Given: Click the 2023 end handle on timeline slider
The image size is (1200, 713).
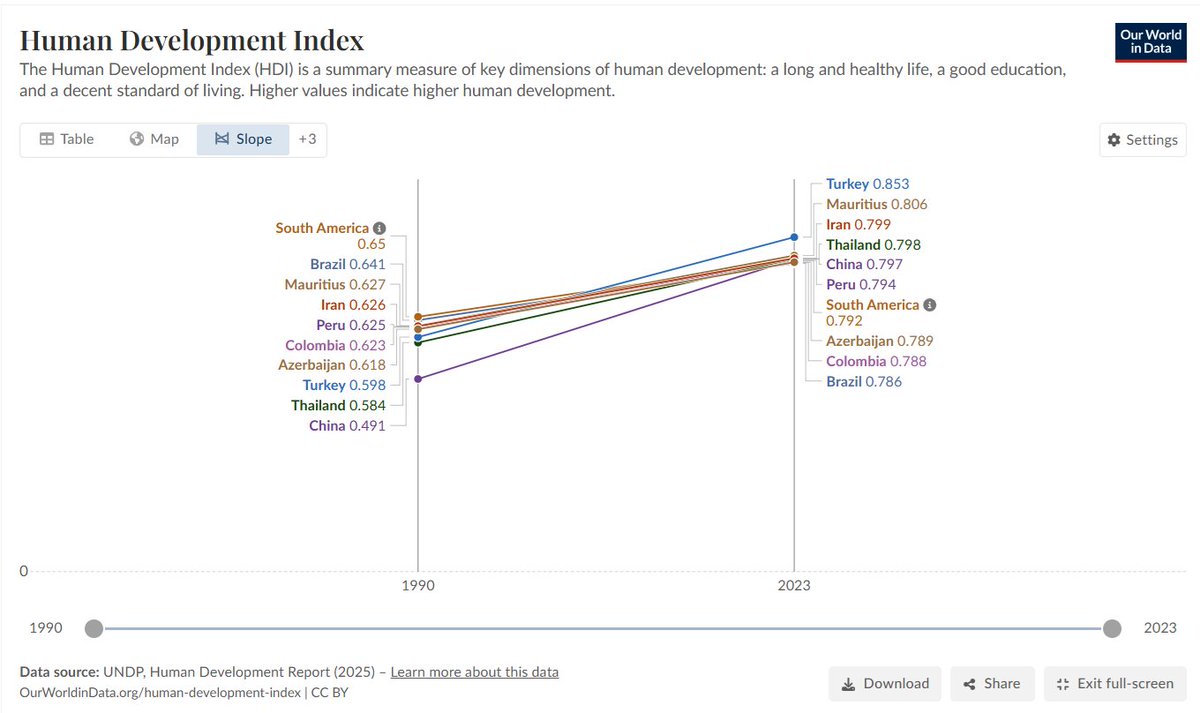Looking at the screenshot, I should pos(1112,628).
